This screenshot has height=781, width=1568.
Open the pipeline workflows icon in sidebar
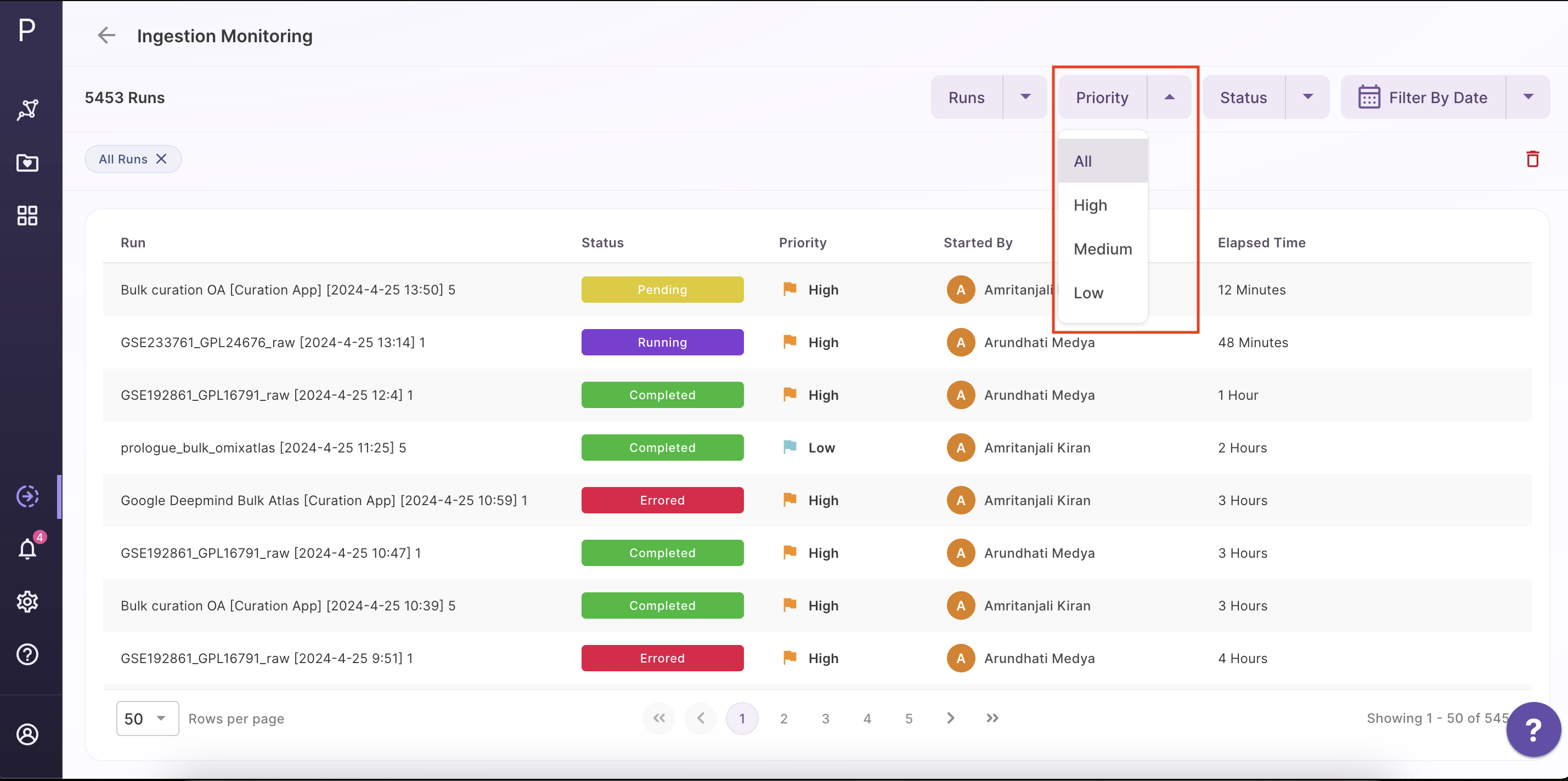pyautogui.click(x=27, y=110)
